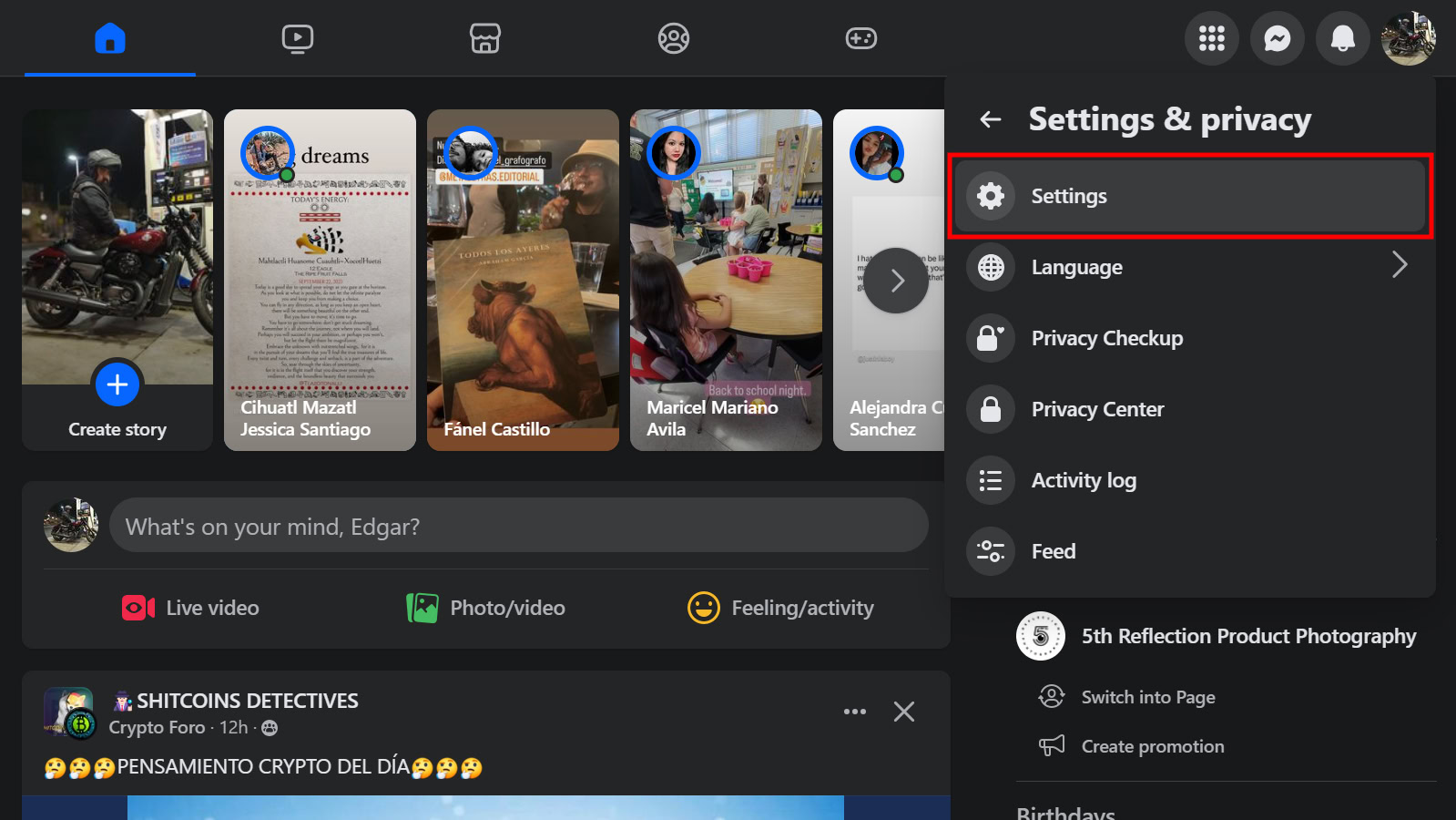This screenshot has height=820, width=1456.
Task: Click the Feed sliders icon
Action: (x=991, y=551)
